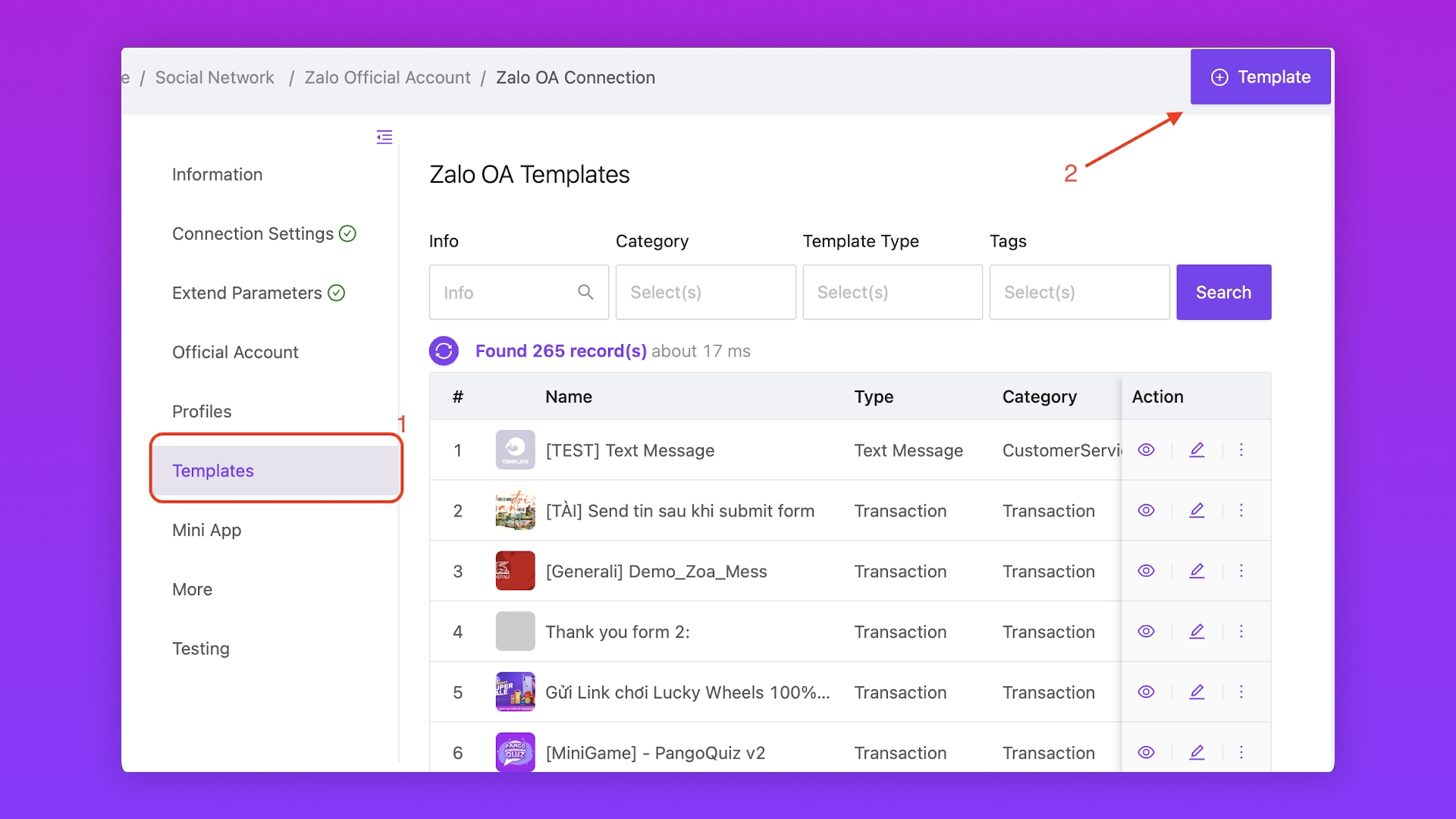
Task: Collapse the sidebar menu icon
Action: 384,137
